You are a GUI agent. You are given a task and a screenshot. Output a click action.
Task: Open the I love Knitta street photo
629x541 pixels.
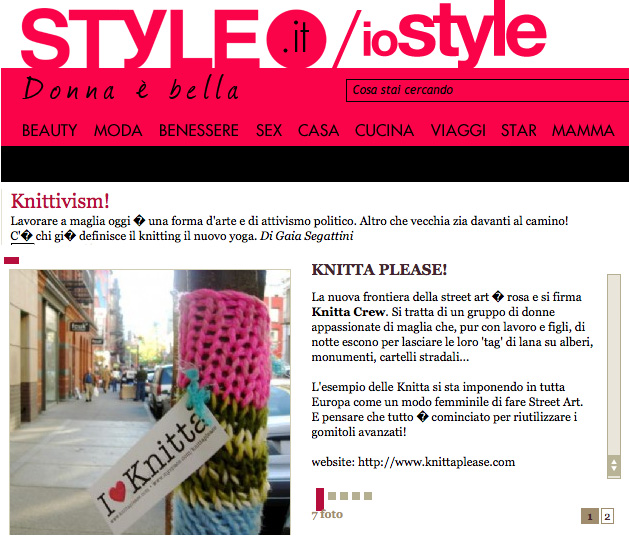point(150,402)
